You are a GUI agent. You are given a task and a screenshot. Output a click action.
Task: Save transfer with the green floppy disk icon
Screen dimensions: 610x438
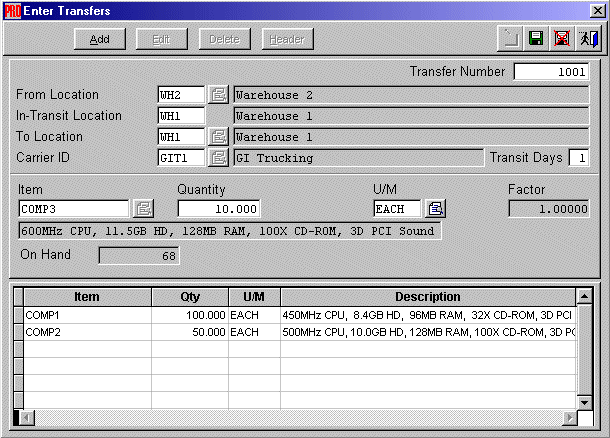click(x=536, y=39)
